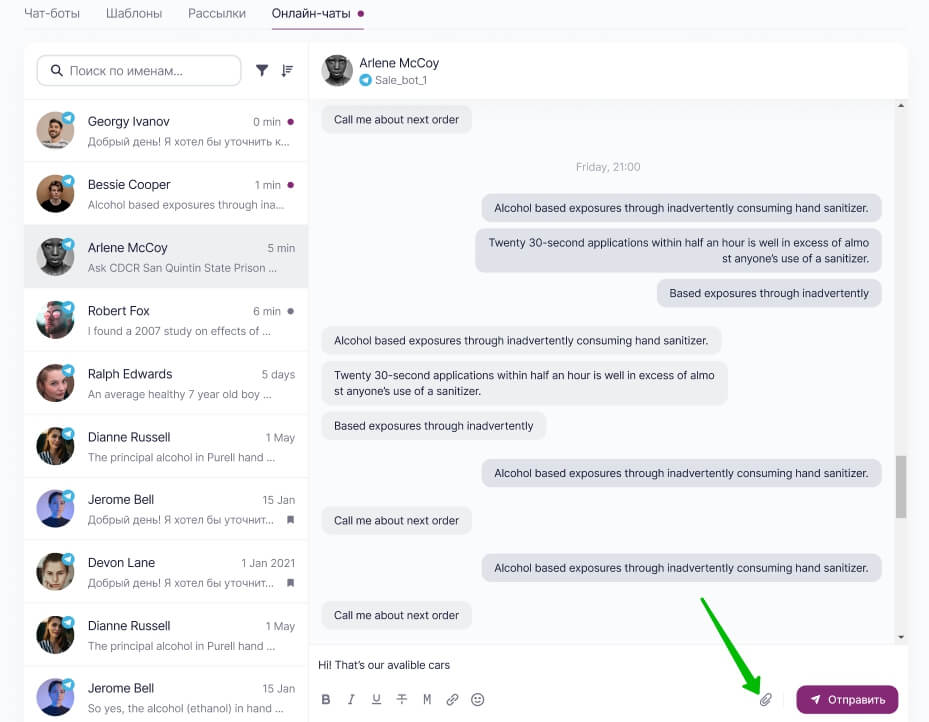
Task: Click the chat scrollbar down arrow
Action: tap(901, 637)
